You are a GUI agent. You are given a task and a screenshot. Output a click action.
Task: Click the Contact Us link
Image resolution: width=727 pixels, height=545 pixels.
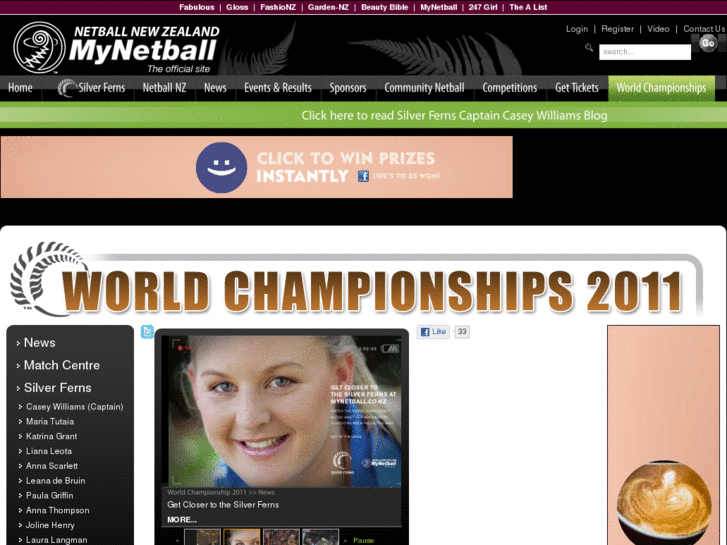pos(704,29)
